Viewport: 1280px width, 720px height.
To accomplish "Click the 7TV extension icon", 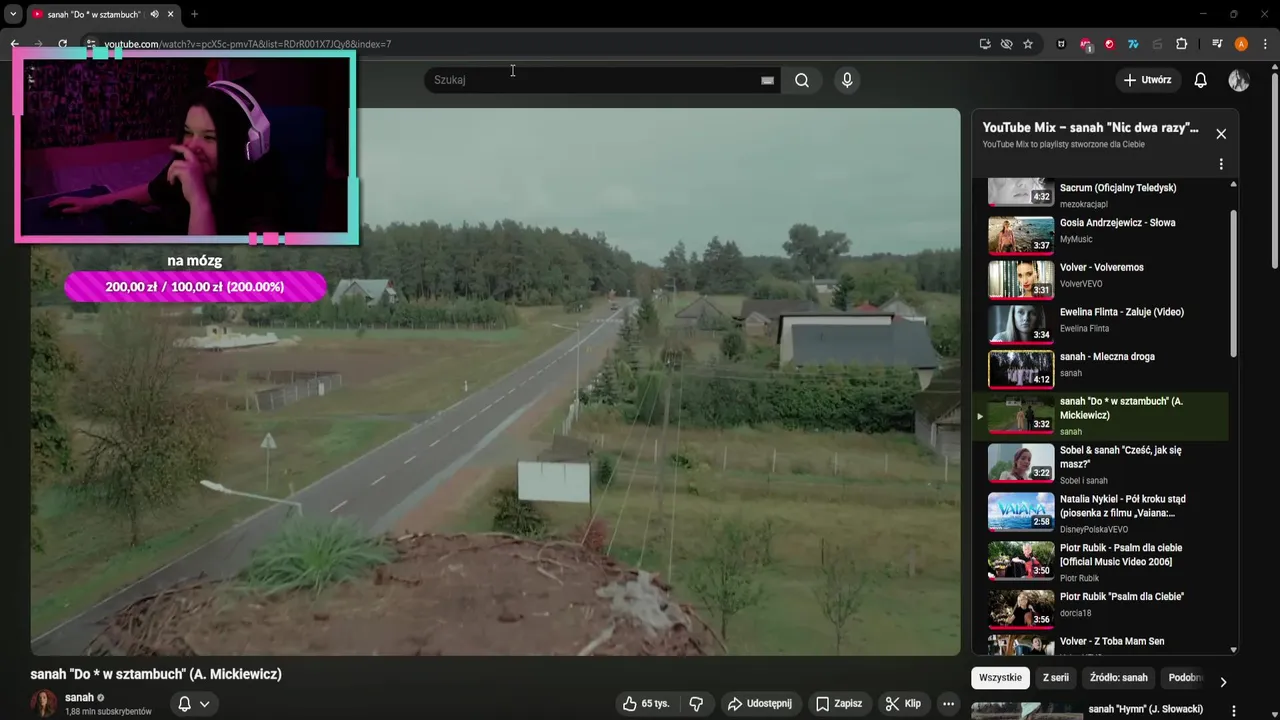I will pyautogui.click(x=1133, y=44).
